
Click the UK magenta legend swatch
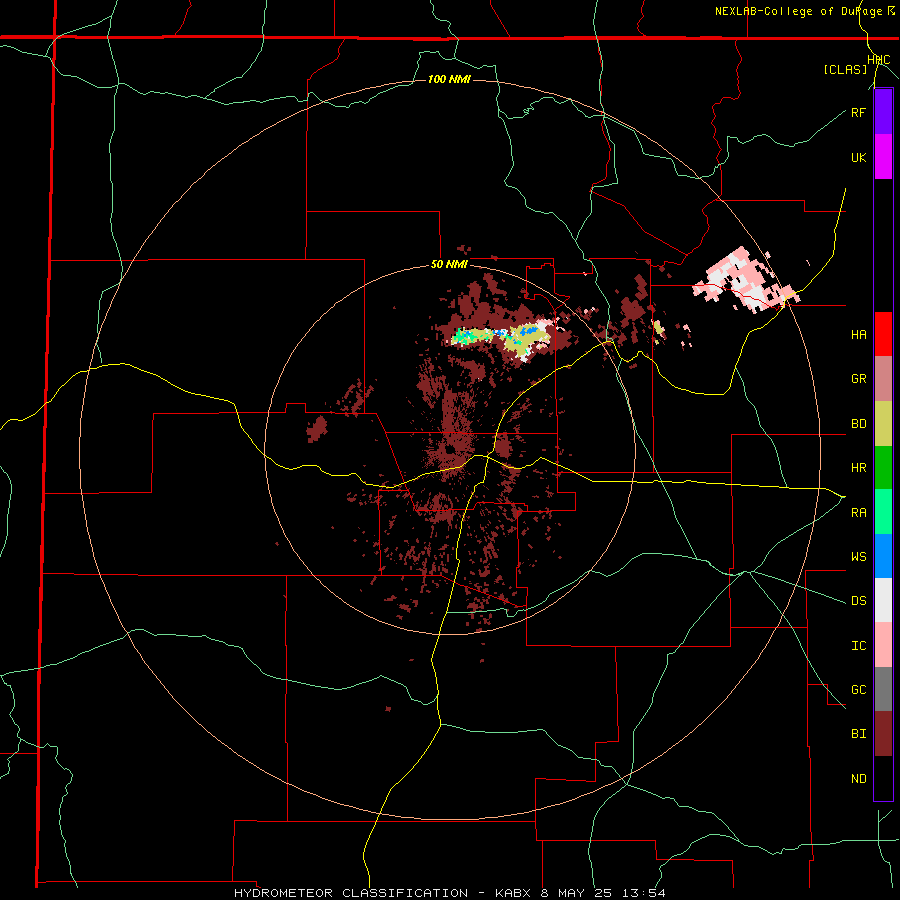pos(883,157)
